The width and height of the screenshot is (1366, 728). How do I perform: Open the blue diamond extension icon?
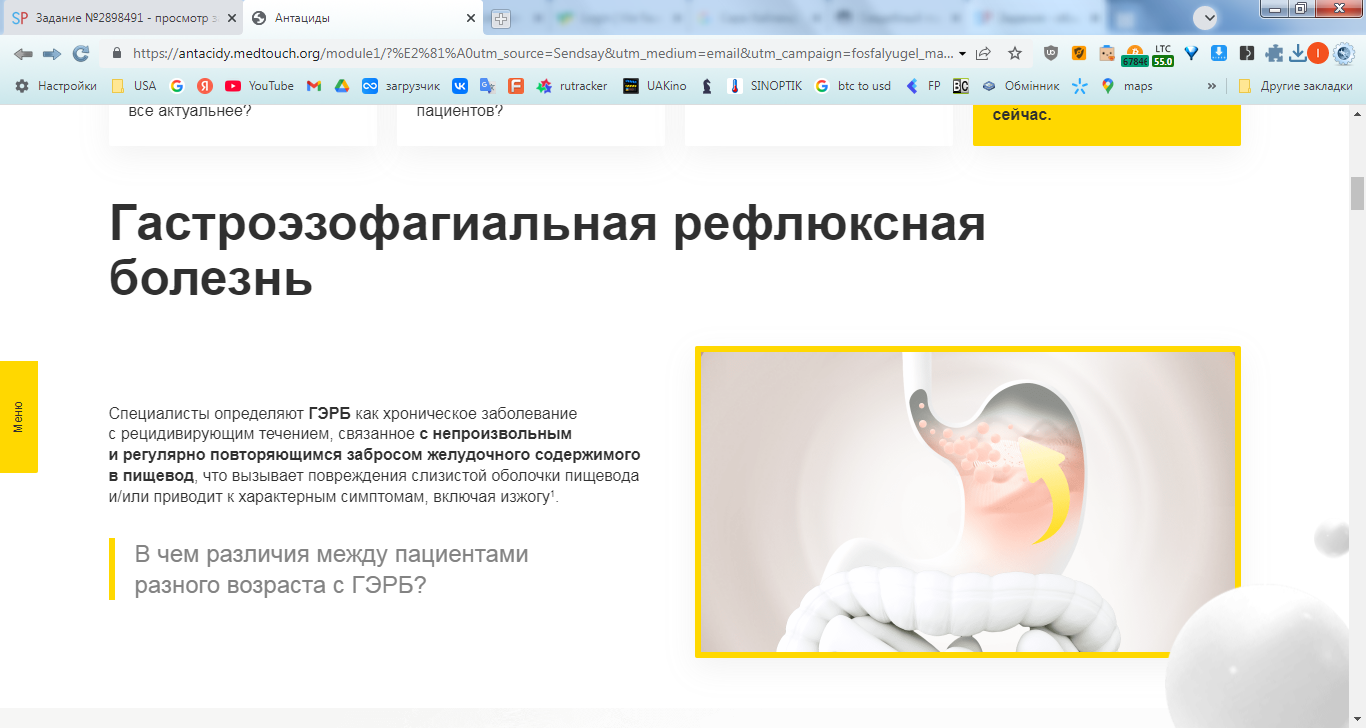click(1191, 54)
